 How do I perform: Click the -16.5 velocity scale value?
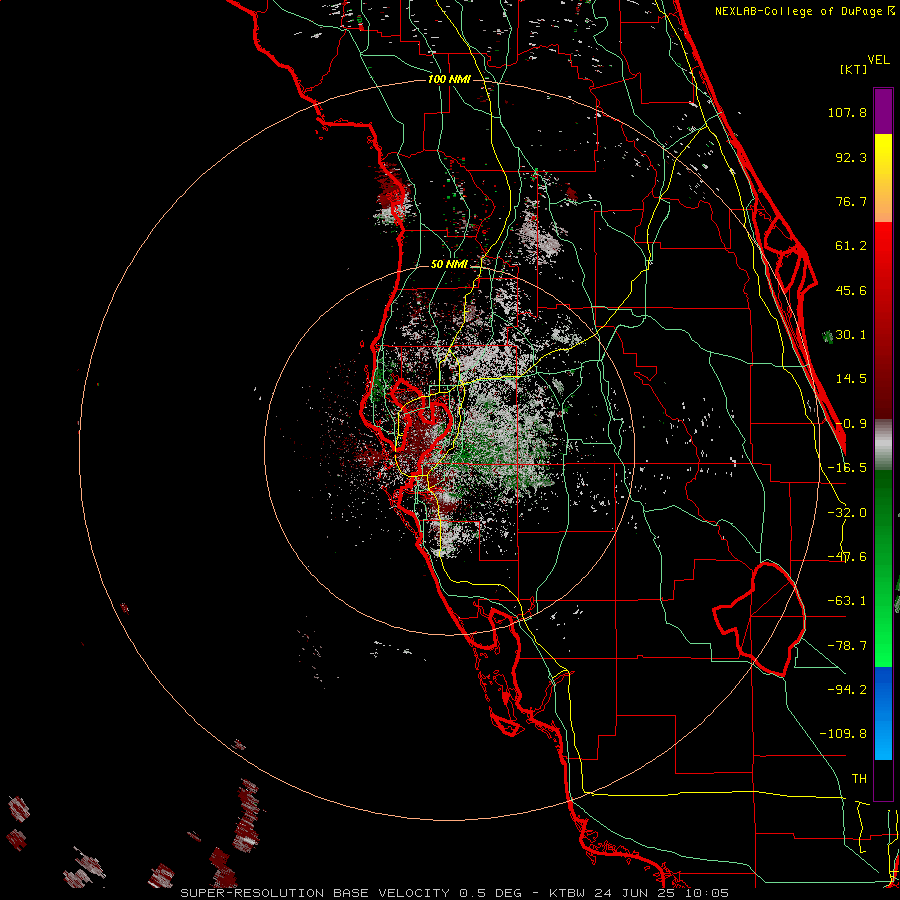pyautogui.click(x=847, y=468)
